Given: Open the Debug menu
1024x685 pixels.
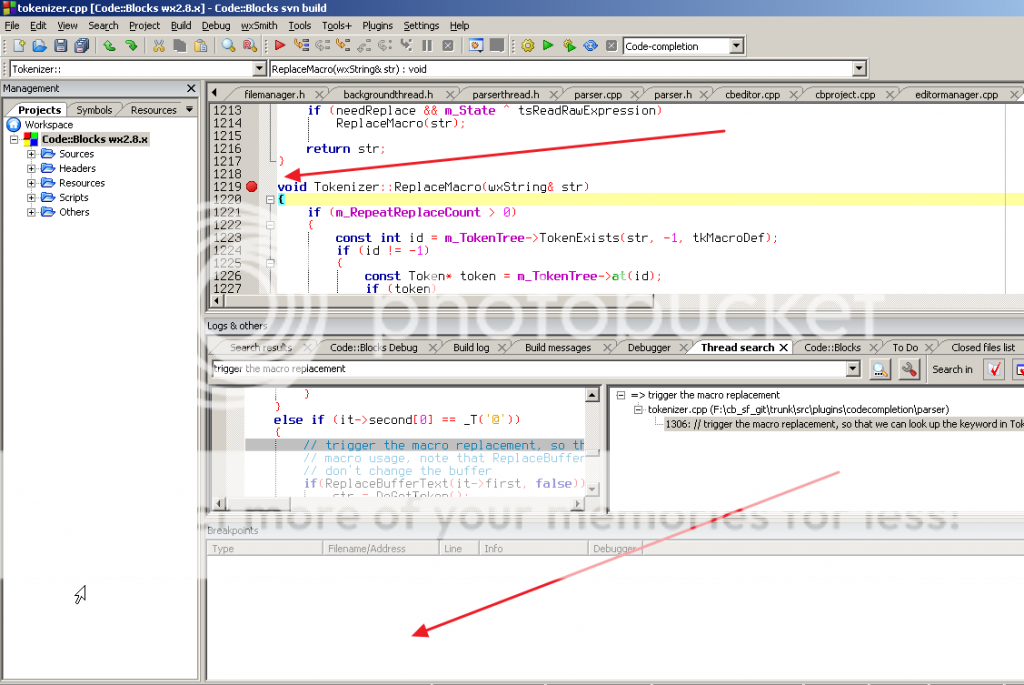Looking at the screenshot, I should coord(216,25).
